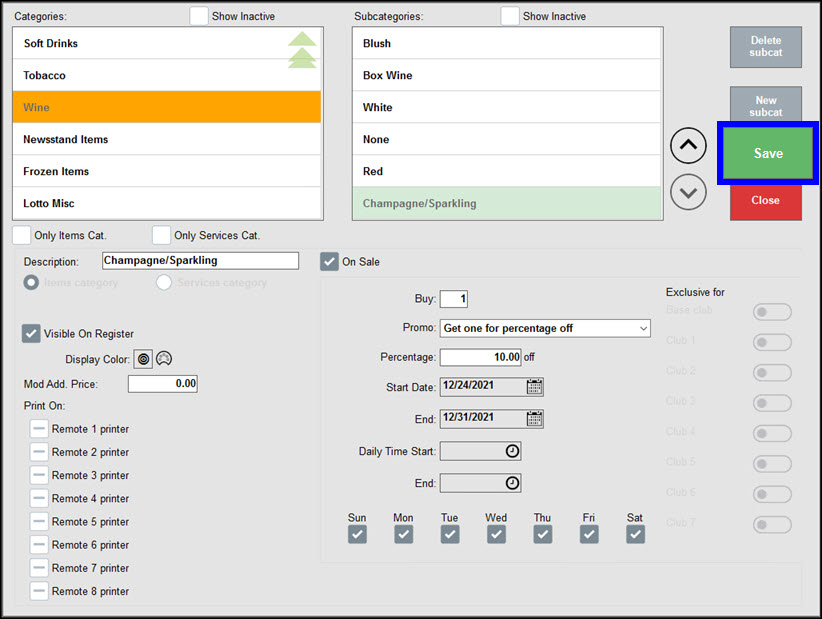Switch on the Club 2 exclusive toggle
This screenshot has width=822, height=619.
coord(772,373)
